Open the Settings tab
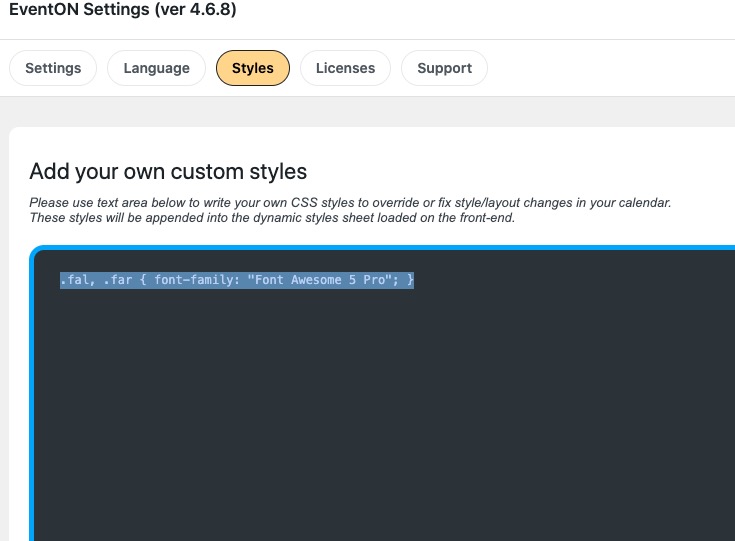The height and width of the screenshot is (541, 735). click(53, 68)
